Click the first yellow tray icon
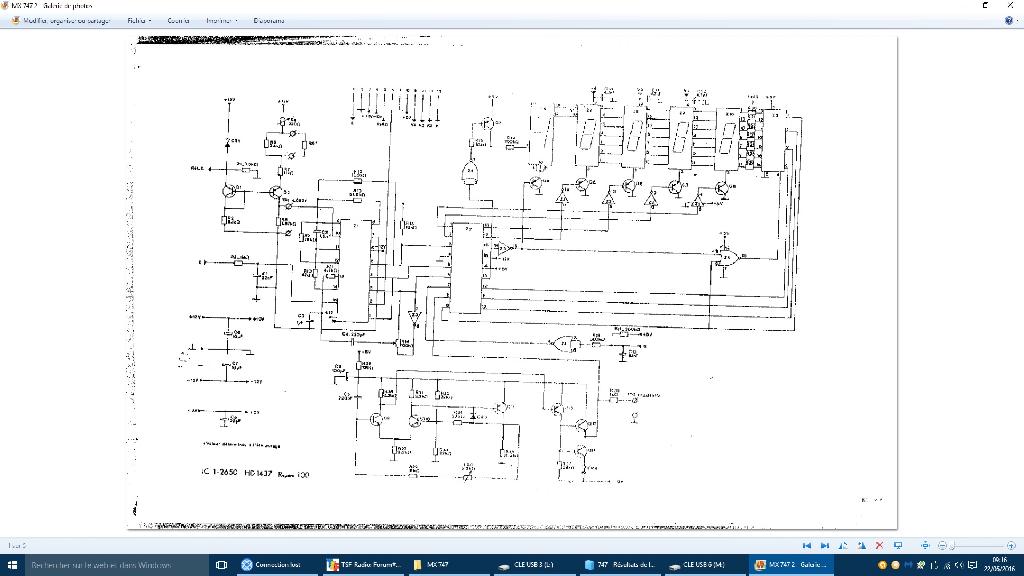The height and width of the screenshot is (576, 1024). pos(882,565)
